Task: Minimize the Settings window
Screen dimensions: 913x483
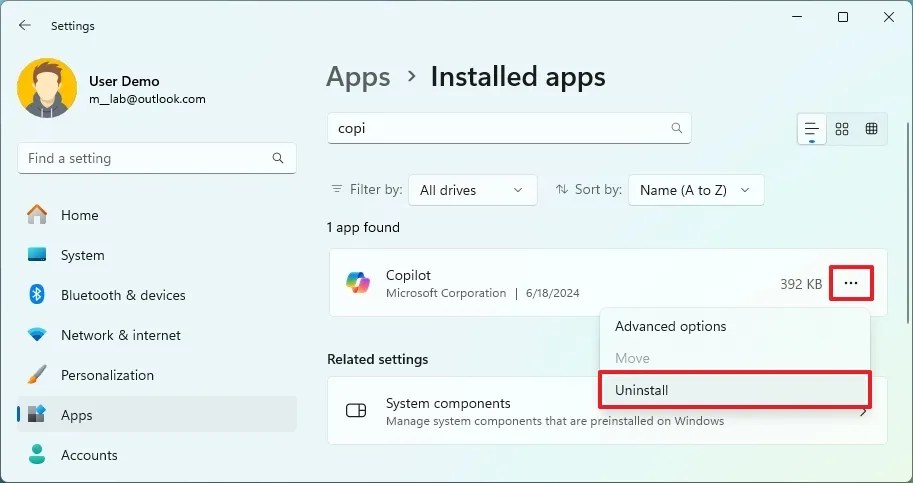Action: [797, 17]
